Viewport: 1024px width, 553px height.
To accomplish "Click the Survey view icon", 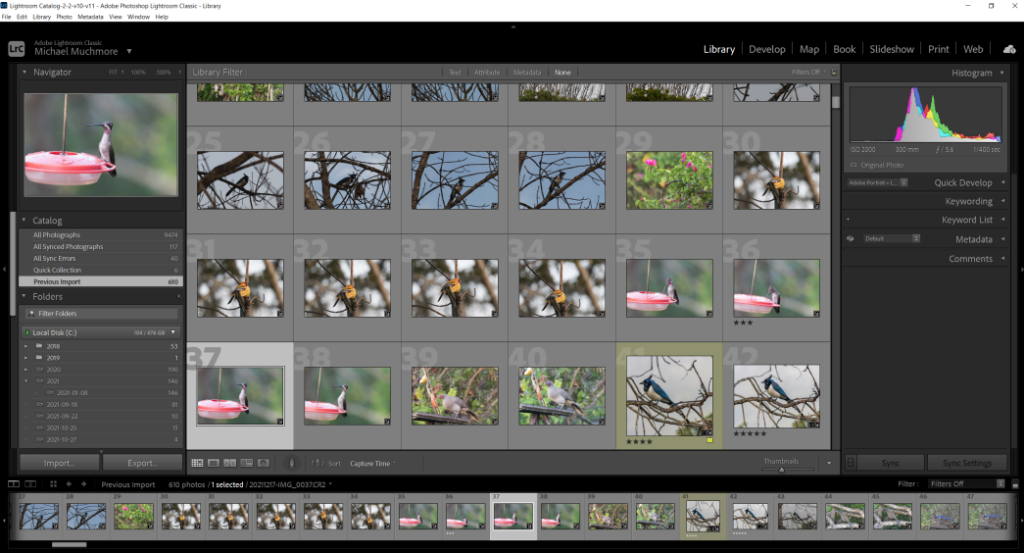I will (246, 463).
